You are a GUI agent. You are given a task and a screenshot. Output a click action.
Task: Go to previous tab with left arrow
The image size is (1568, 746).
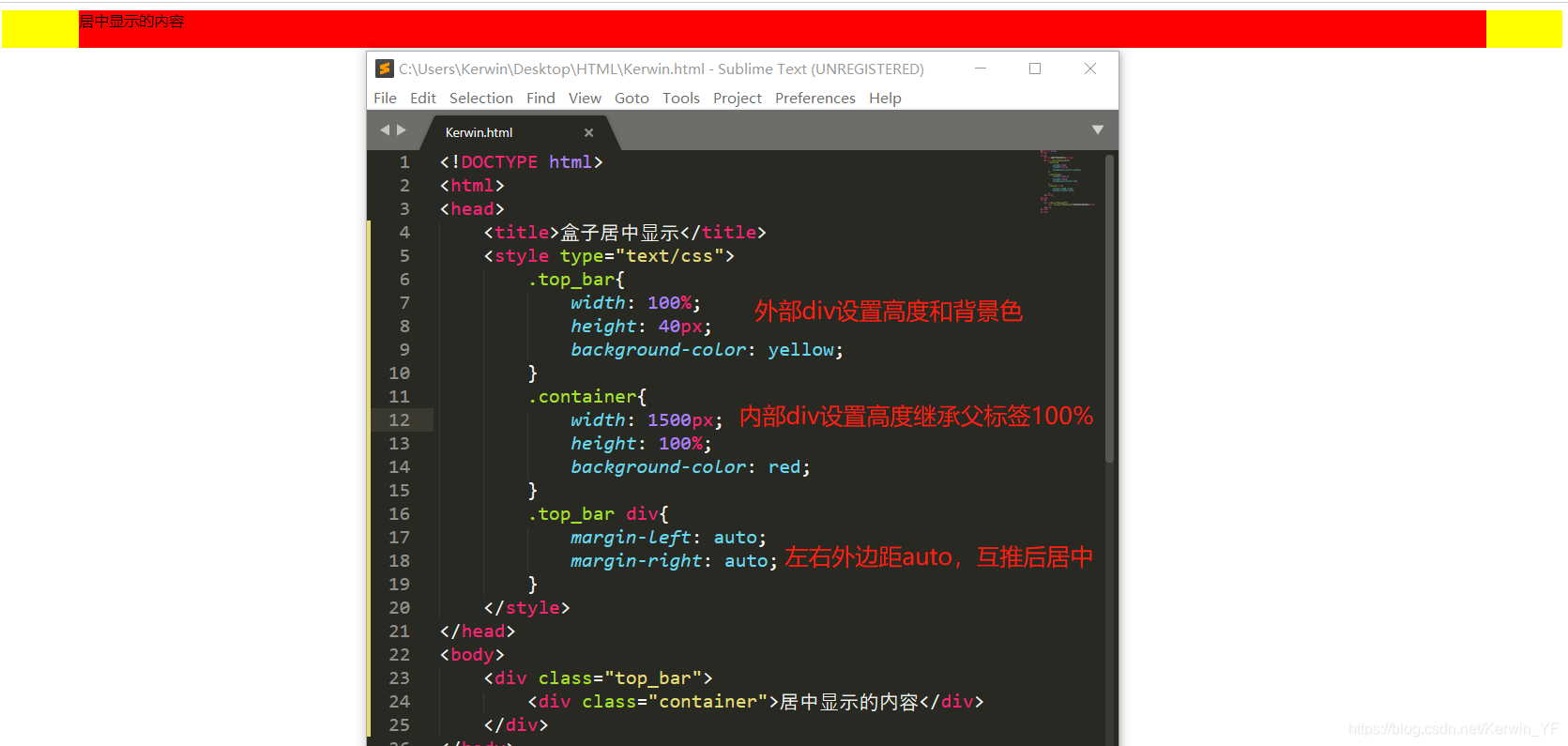click(384, 130)
